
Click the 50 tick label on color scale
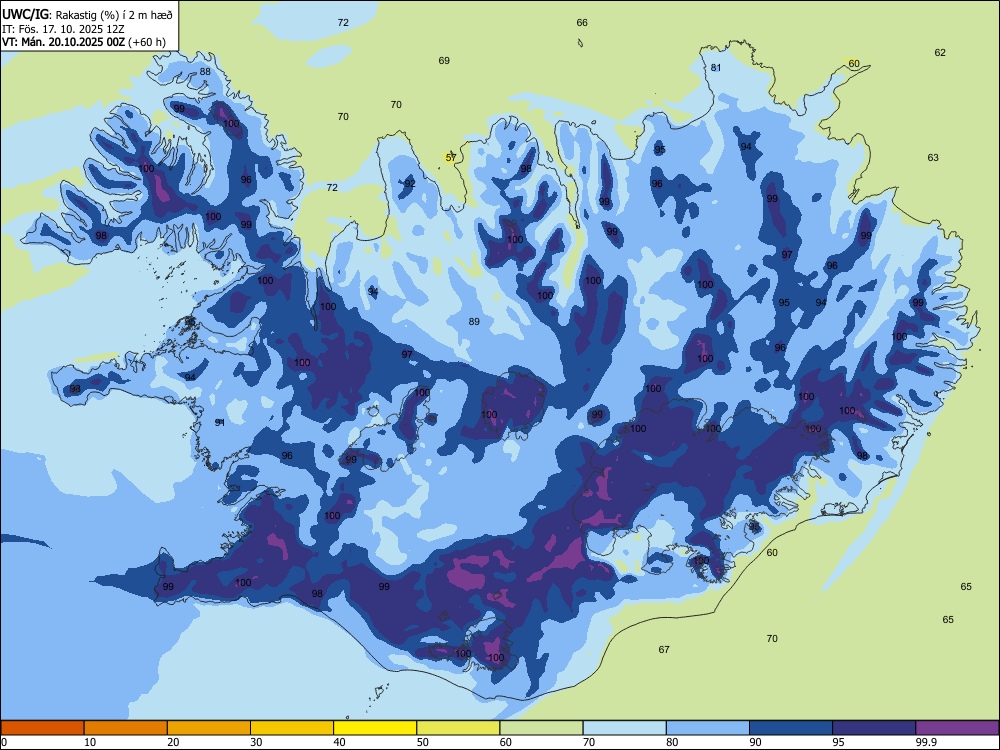pos(423,742)
